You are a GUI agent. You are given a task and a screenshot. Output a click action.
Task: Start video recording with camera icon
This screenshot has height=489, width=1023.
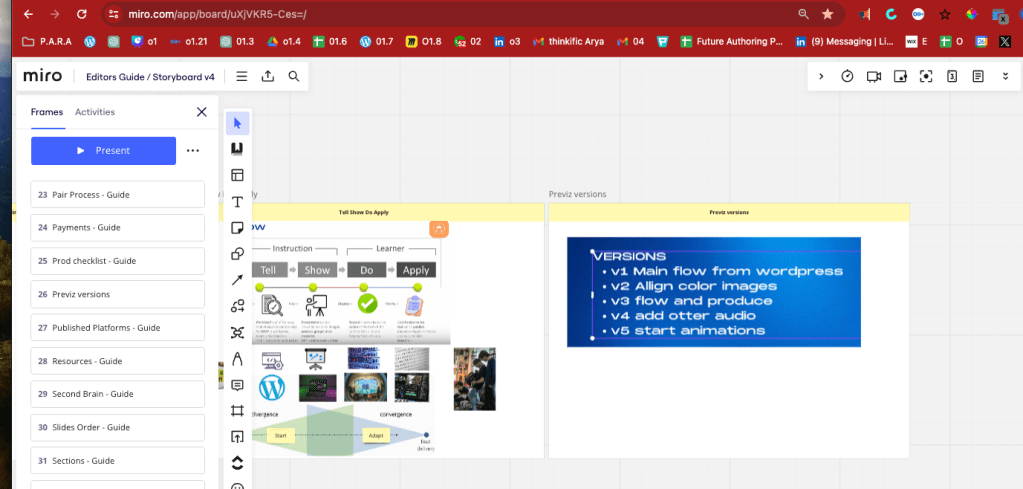(x=874, y=76)
